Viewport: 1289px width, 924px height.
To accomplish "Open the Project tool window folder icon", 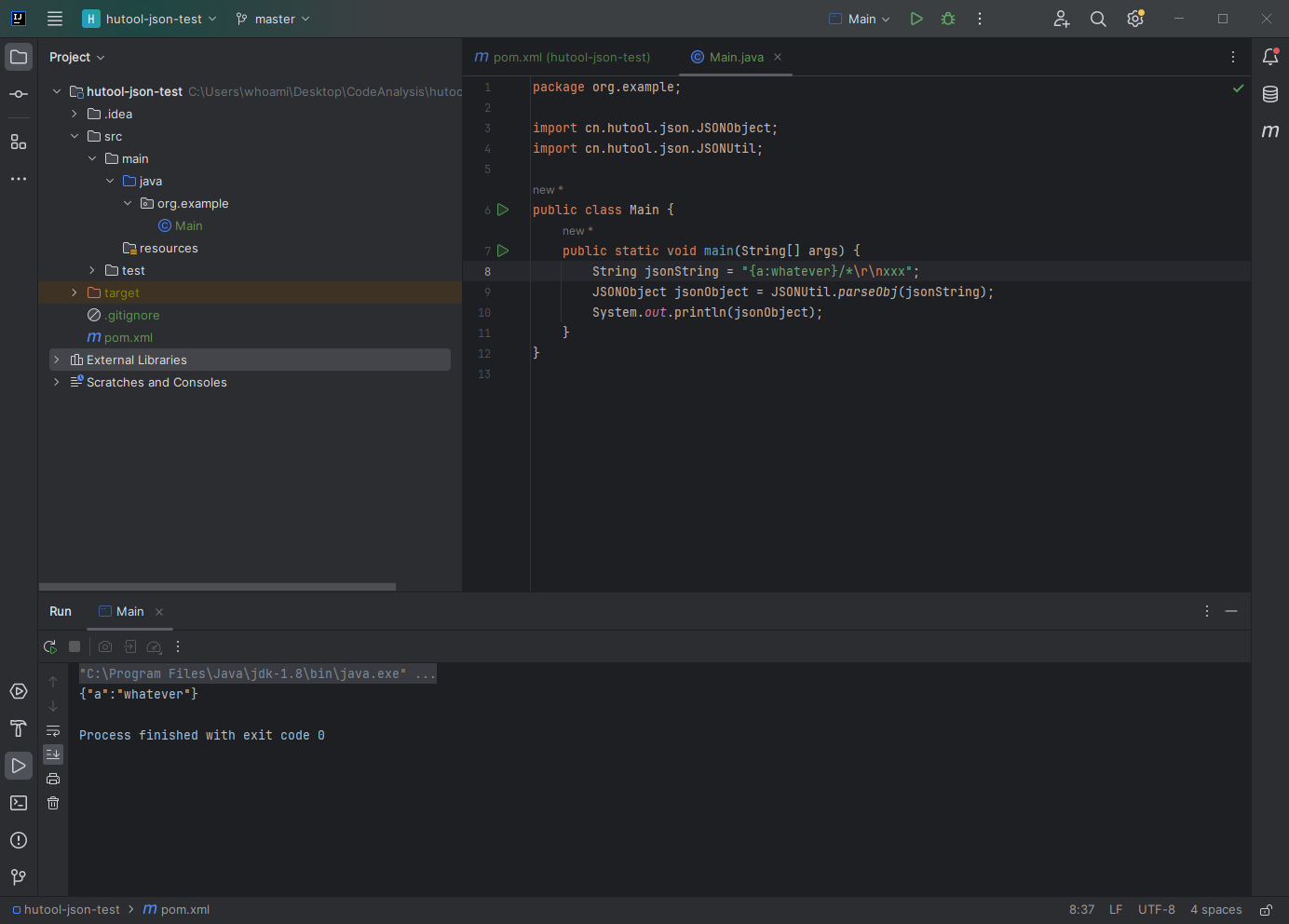I will [x=19, y=57].
